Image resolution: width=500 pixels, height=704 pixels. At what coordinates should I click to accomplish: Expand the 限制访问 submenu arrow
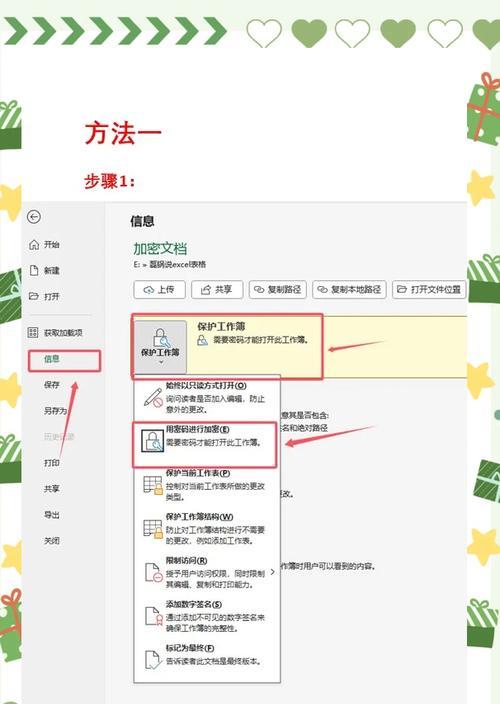[272, 572]
